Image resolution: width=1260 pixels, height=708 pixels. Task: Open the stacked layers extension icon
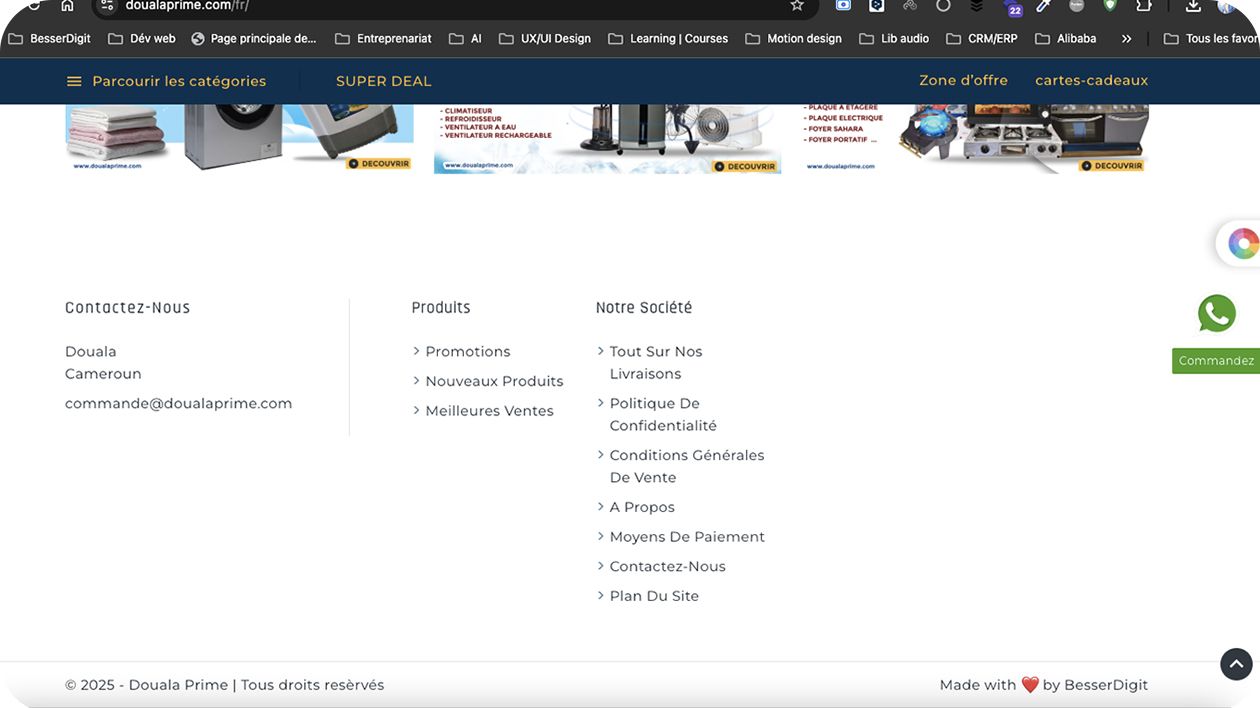click(x=977, y=6)
